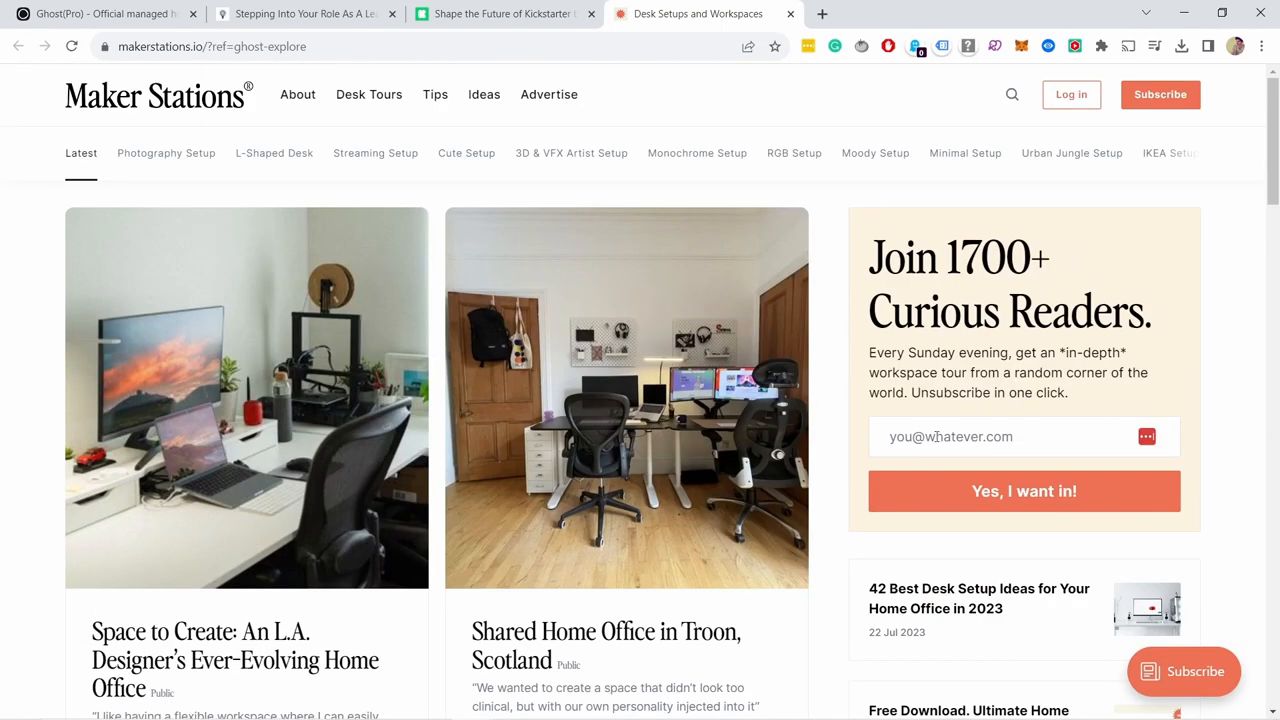This screenshot has height=720, width=1280.
Task: Open the Shared Home Office in Troon thumbnail
Action: (626, 398)
